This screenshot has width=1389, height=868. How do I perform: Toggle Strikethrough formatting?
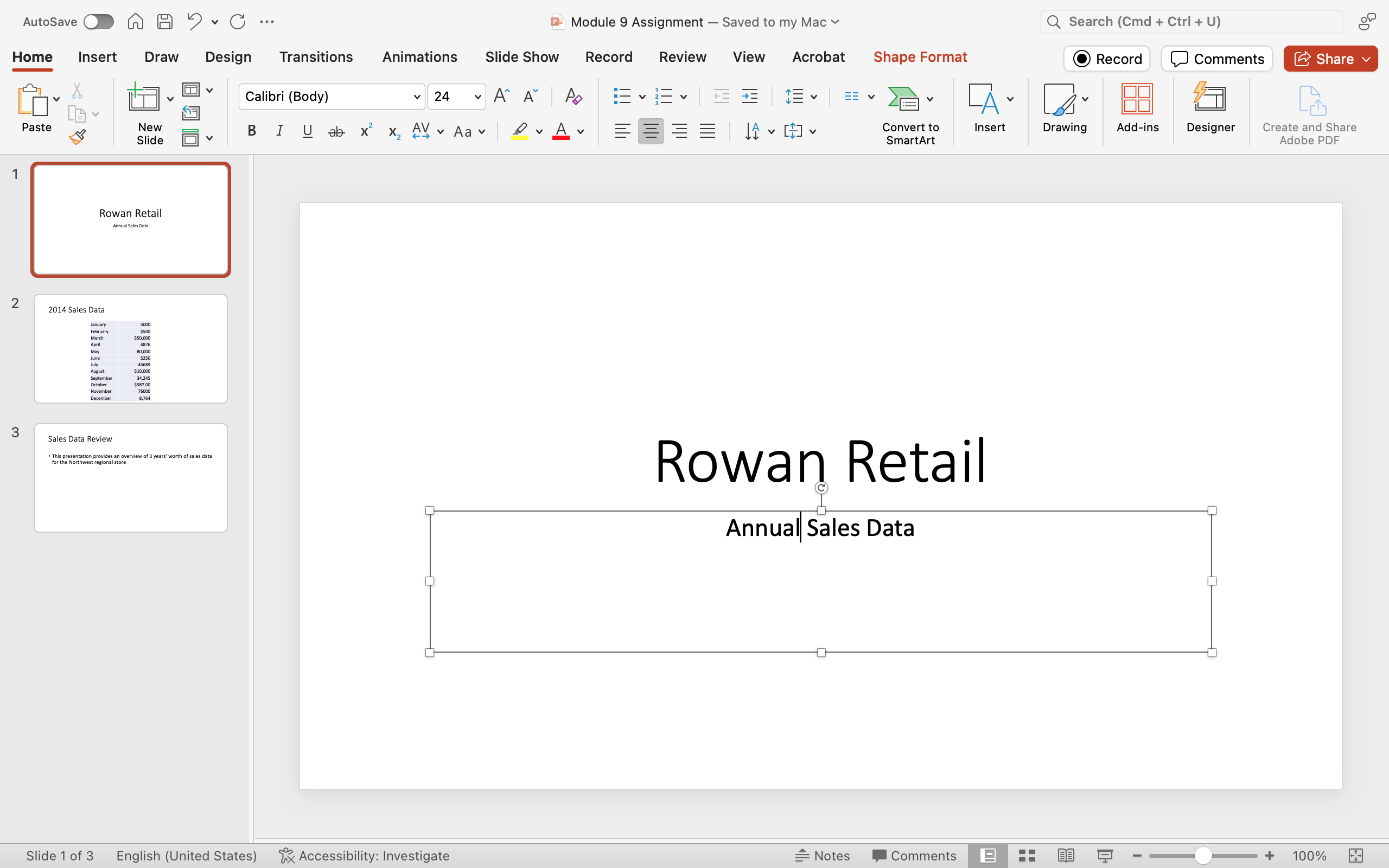click(336, 132)
